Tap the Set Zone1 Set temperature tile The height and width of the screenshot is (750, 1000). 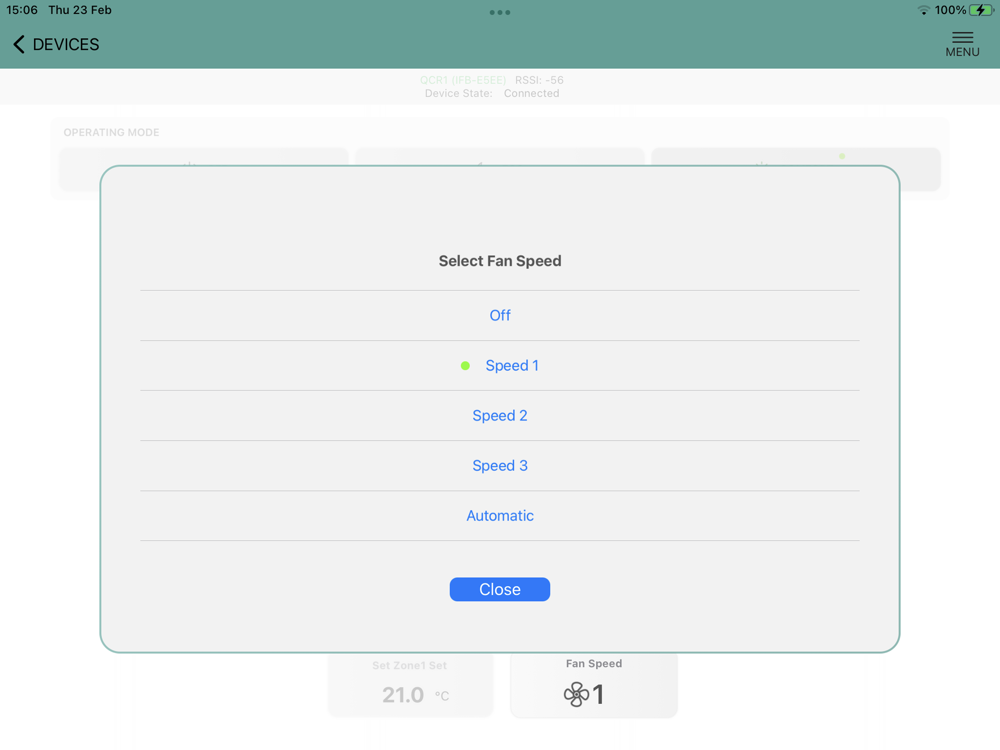[x=411, y=685]
